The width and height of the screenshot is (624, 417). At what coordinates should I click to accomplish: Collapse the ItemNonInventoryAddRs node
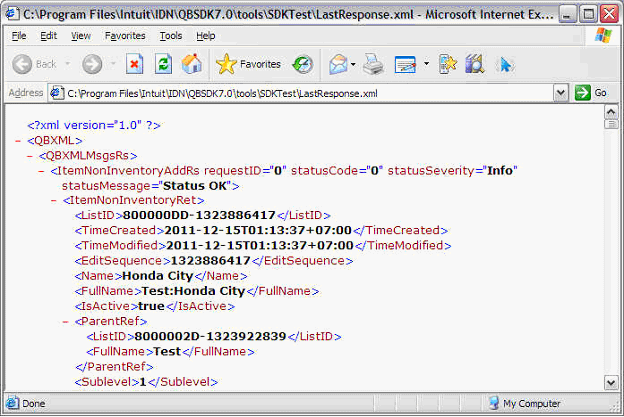41,171
